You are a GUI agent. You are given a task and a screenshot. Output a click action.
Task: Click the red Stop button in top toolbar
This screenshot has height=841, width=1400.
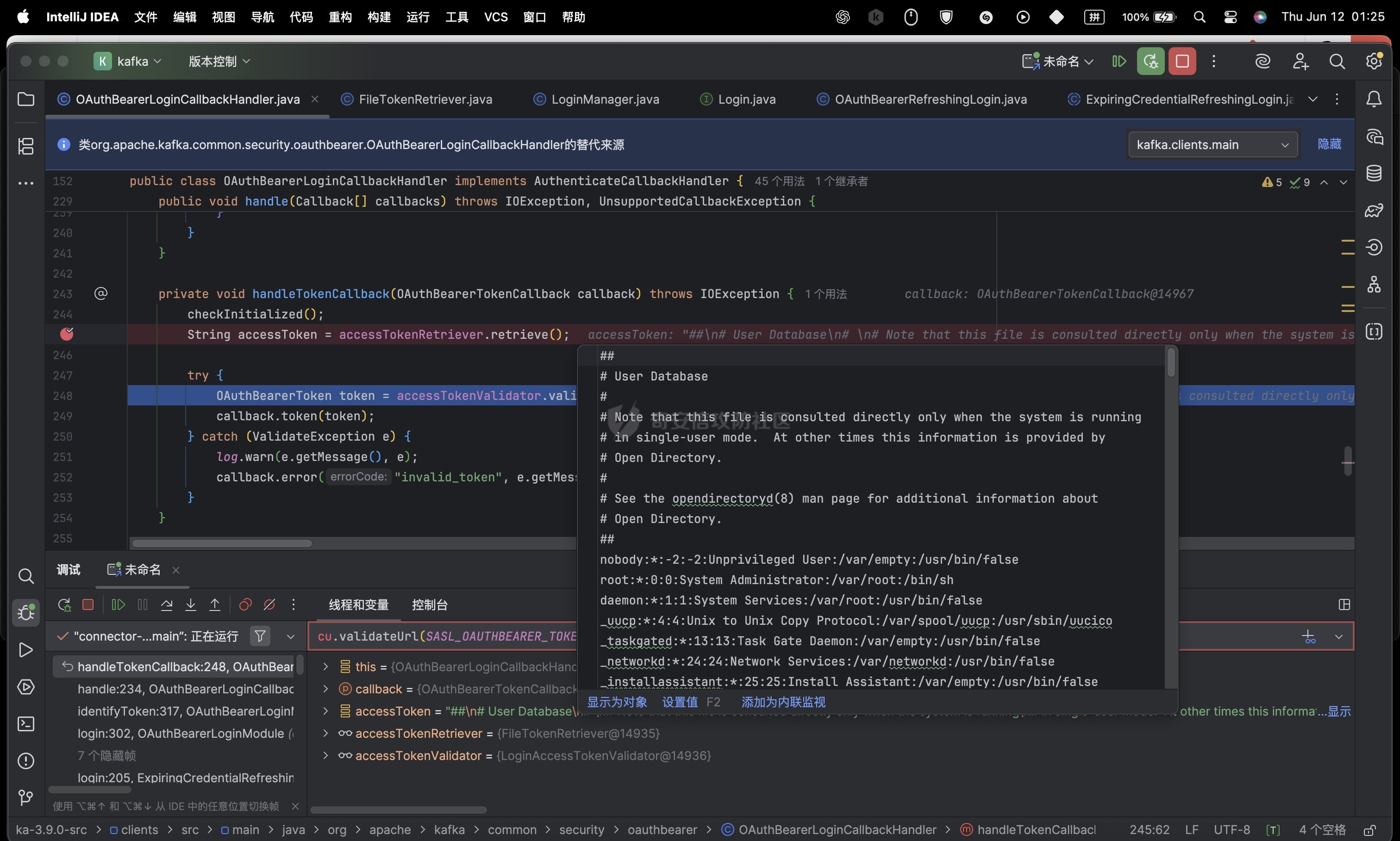tap(1182, 61)
